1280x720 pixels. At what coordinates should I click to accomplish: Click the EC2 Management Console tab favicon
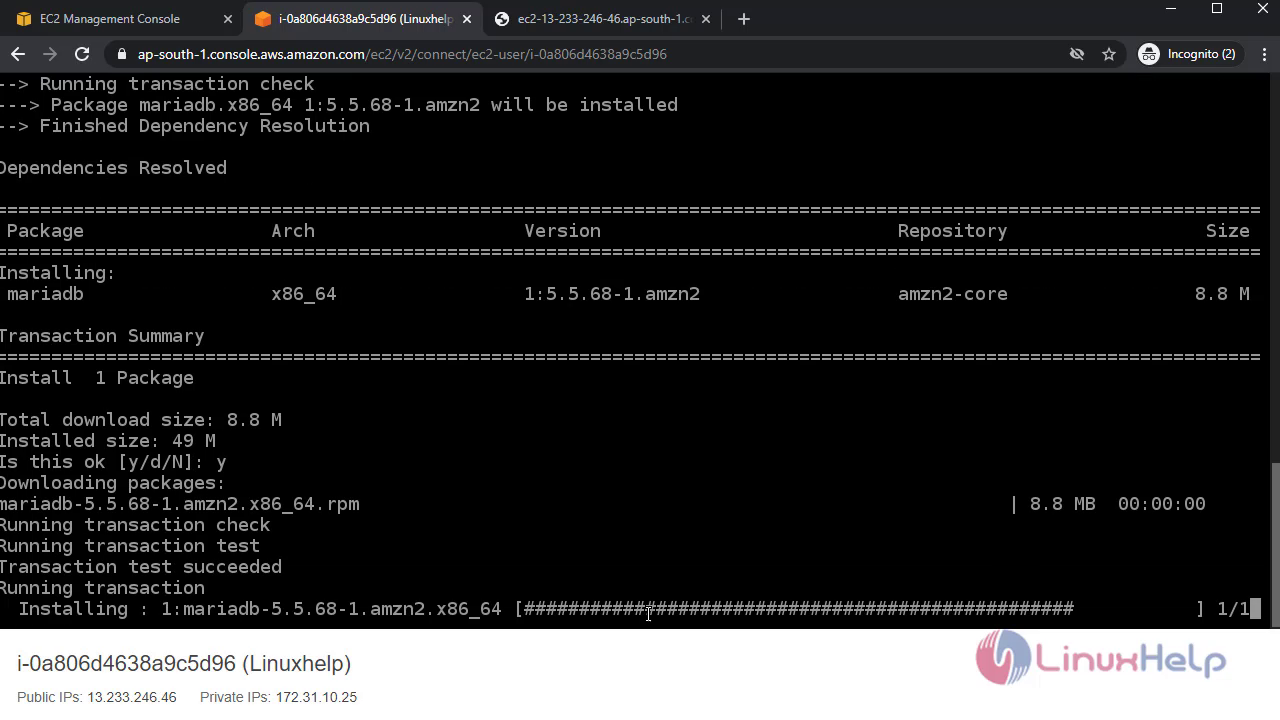(x=24, y=19)
